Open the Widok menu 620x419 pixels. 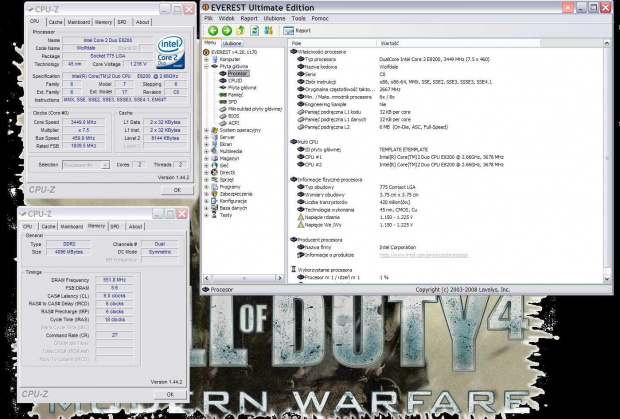pyautogui.click(x=227, y=18)
